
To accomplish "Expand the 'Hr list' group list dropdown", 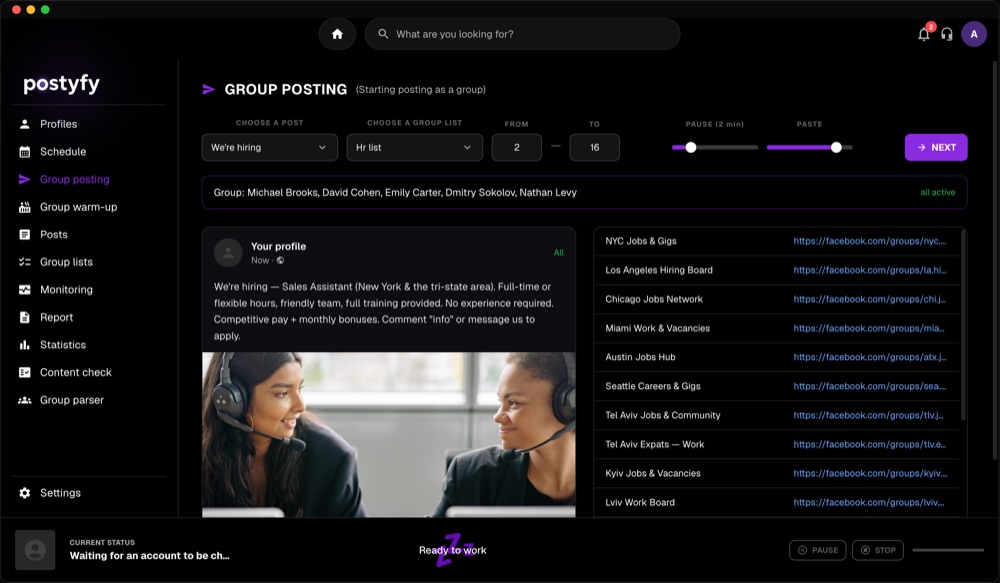I will (x=415, y=147).
